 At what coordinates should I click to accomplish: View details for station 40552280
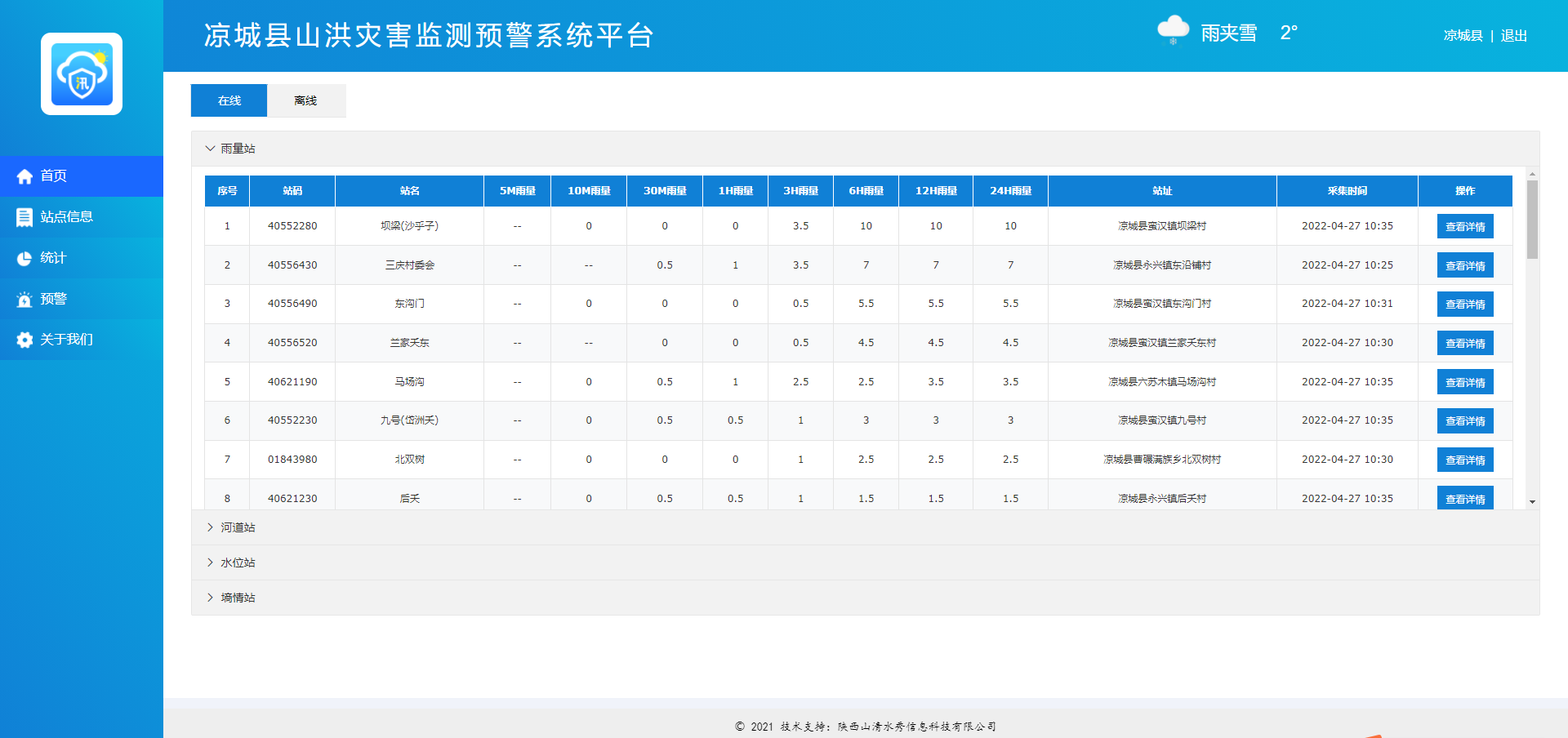(1464, 226)
